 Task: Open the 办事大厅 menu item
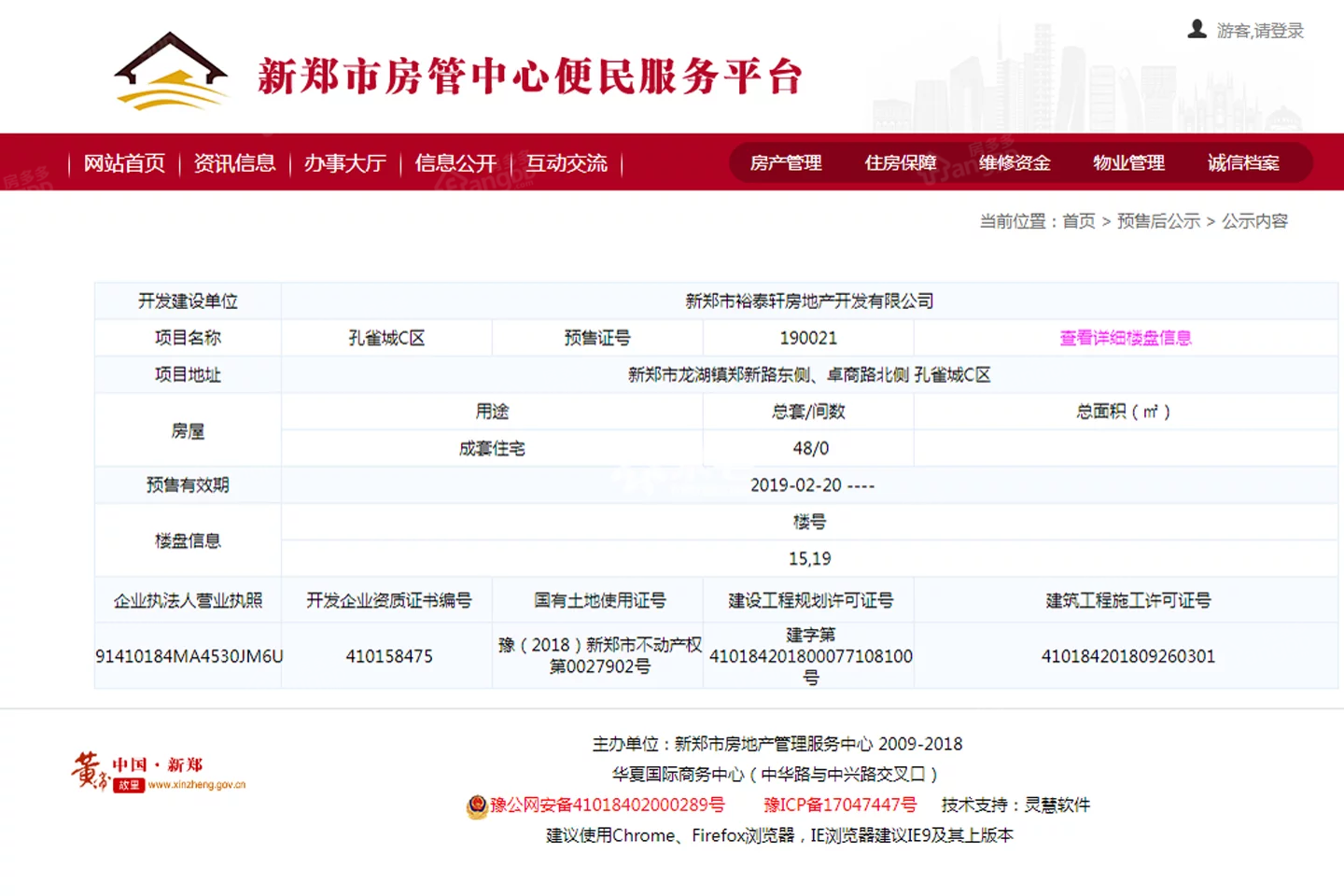click(x=345, y=163)
